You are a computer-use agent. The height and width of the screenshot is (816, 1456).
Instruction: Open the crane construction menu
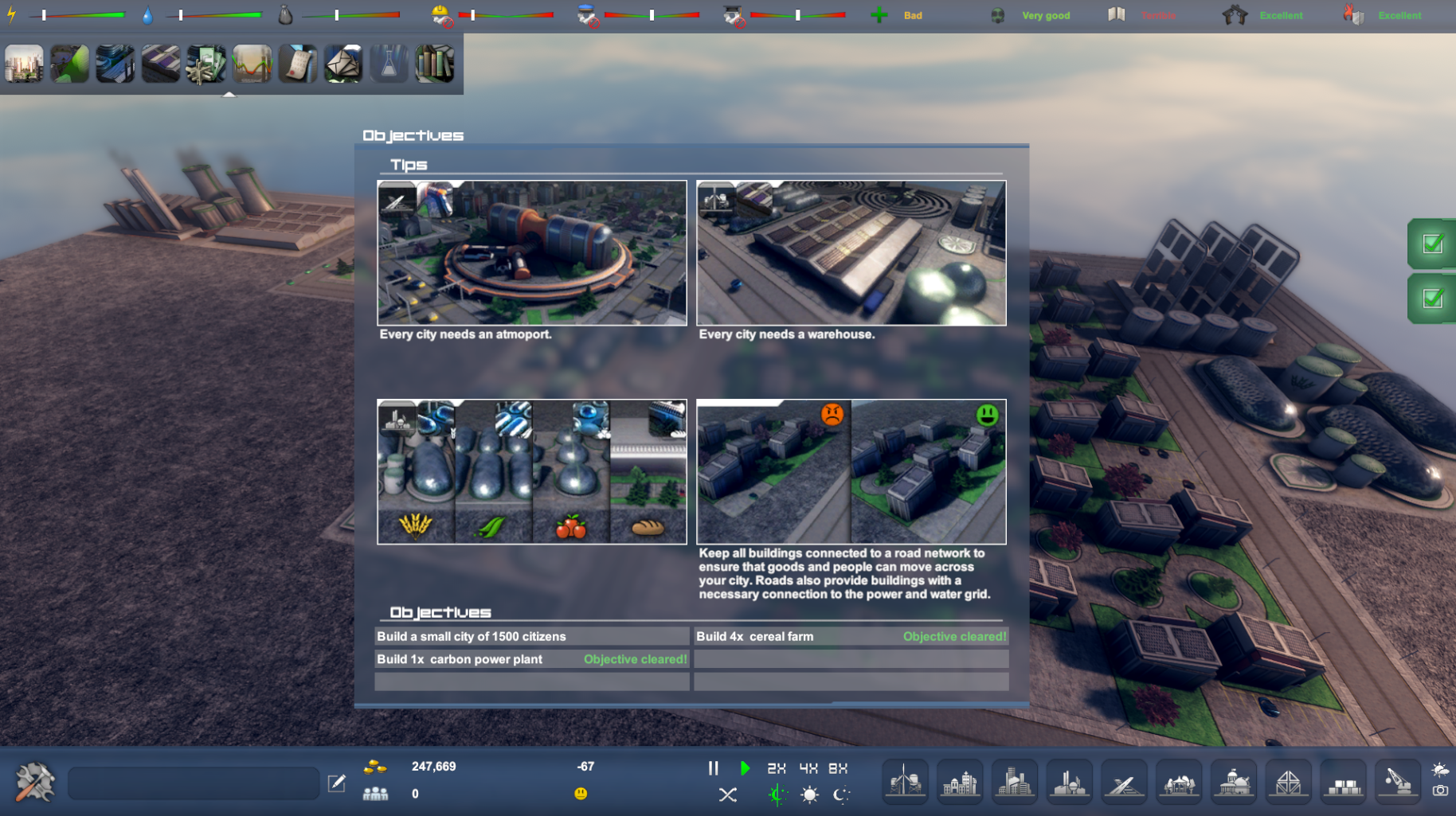coord(1398,782)
